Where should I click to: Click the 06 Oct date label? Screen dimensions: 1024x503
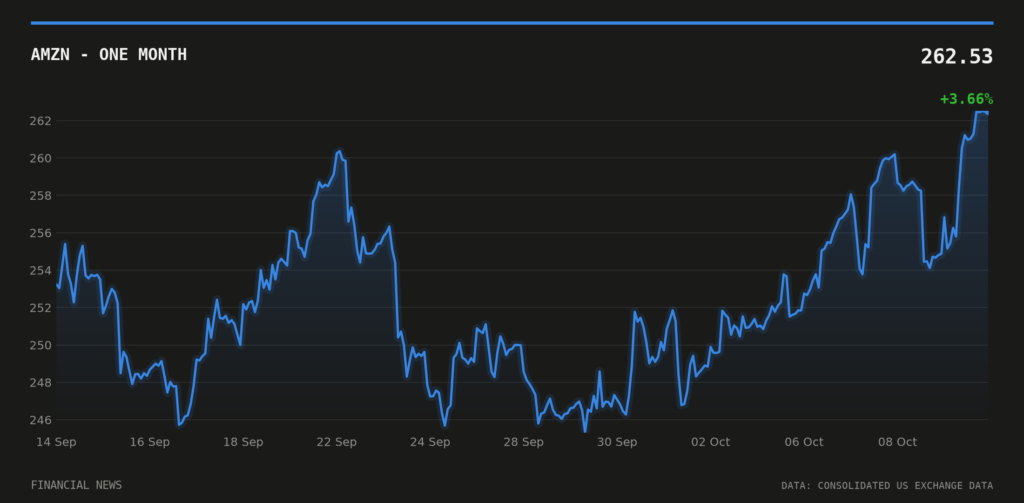tap(804, 442)
